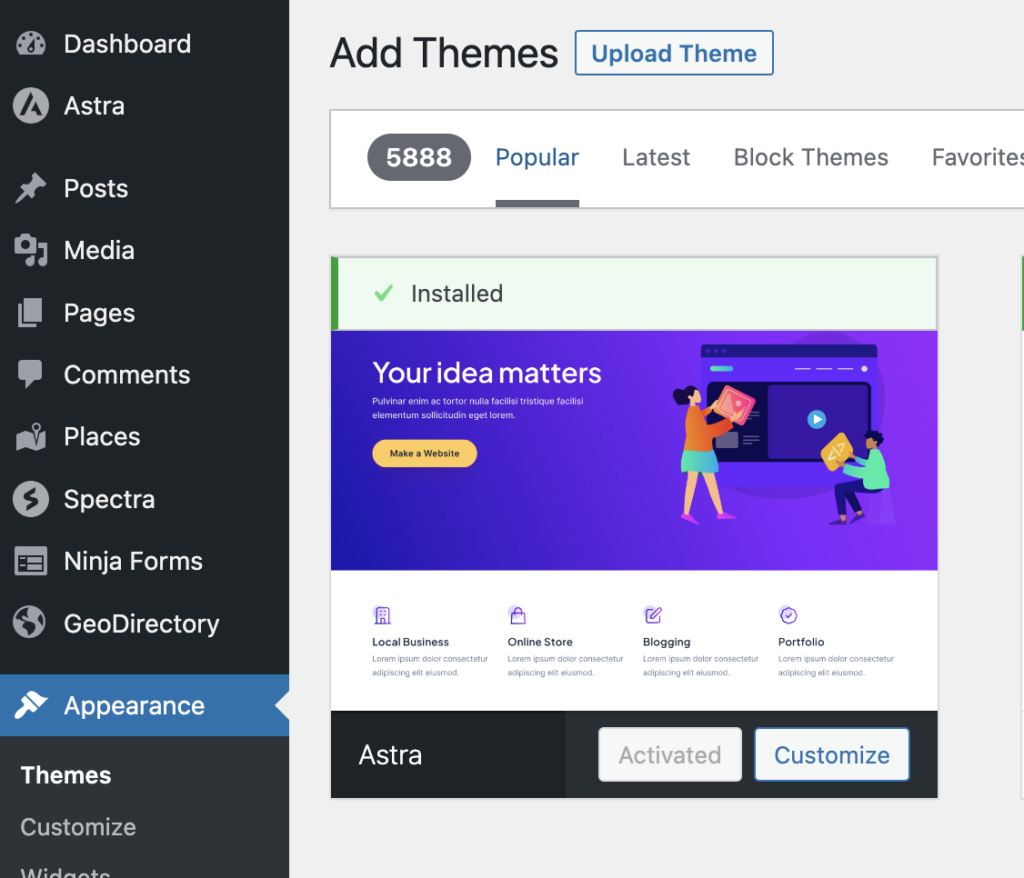Open Customize under Appearance submenu

tap(78, 827)
